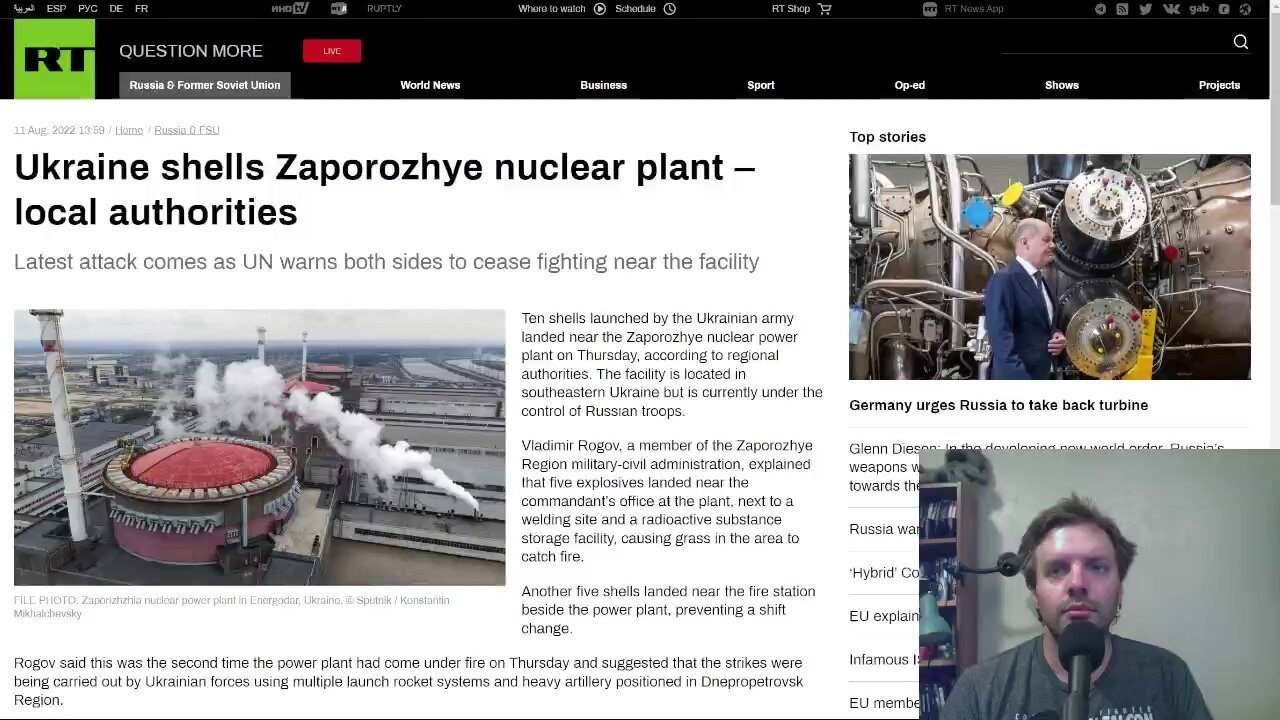1280x720 pixels.
Task: Click the Schedule clock icon
Action: coord(670,9)
